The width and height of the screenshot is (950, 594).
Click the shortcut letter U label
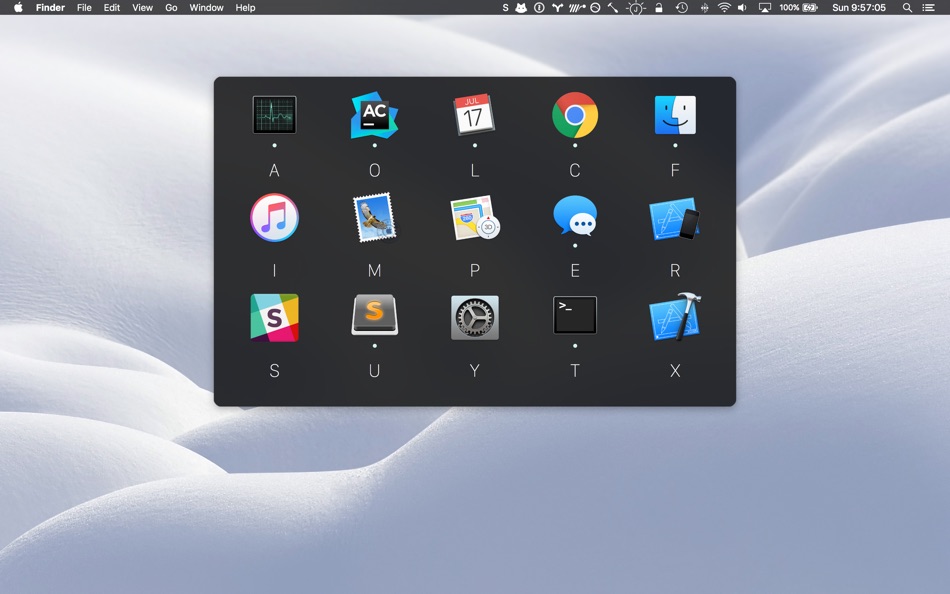[374, 370]
